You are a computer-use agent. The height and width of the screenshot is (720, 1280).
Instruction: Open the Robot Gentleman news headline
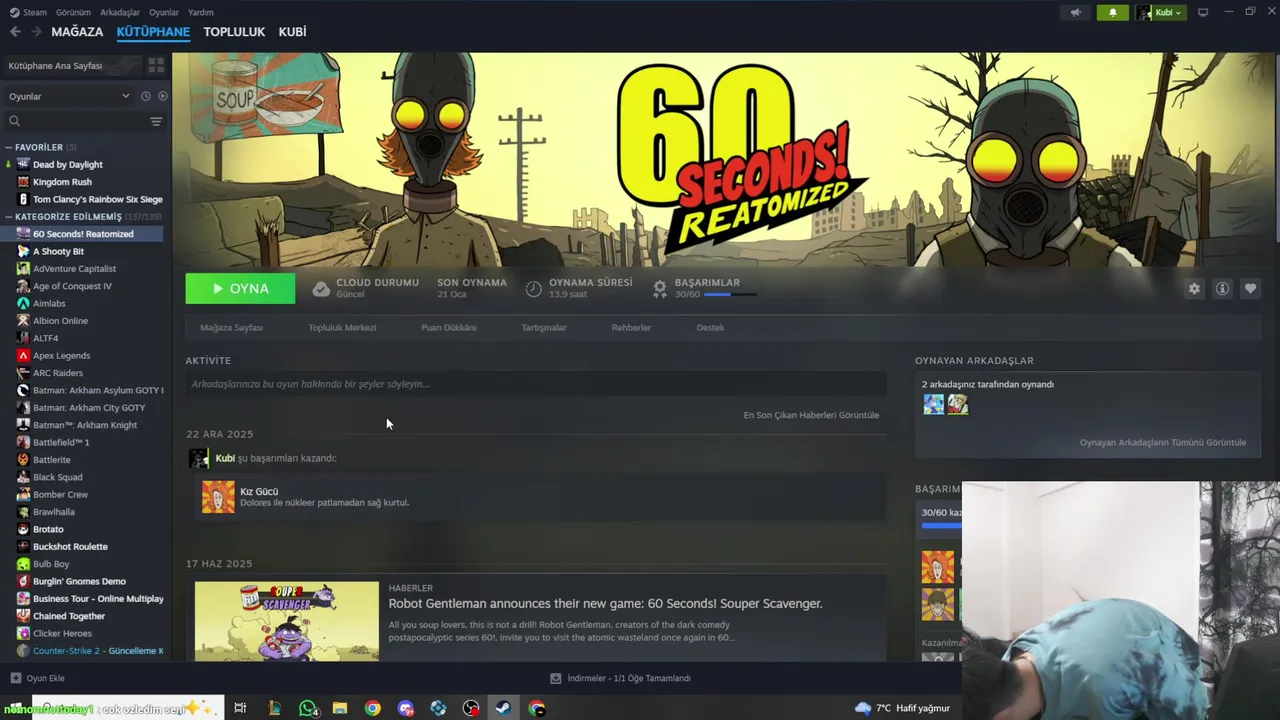pyautogui.click(x=605, y=604)
